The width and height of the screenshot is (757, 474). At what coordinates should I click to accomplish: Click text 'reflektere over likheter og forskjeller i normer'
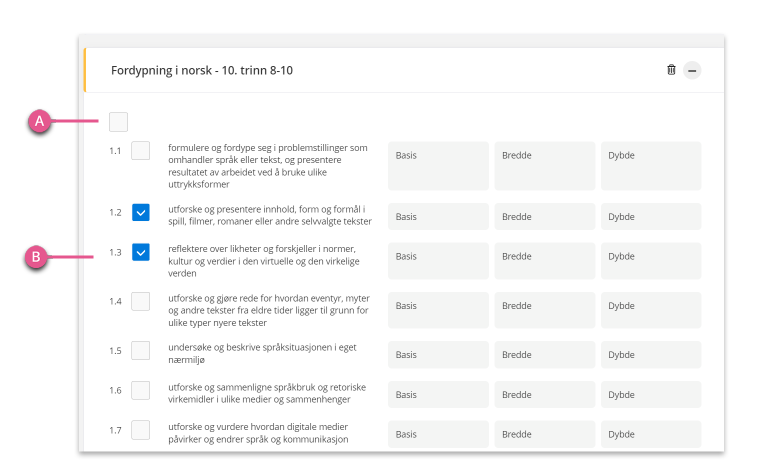(x=262, y=249)
